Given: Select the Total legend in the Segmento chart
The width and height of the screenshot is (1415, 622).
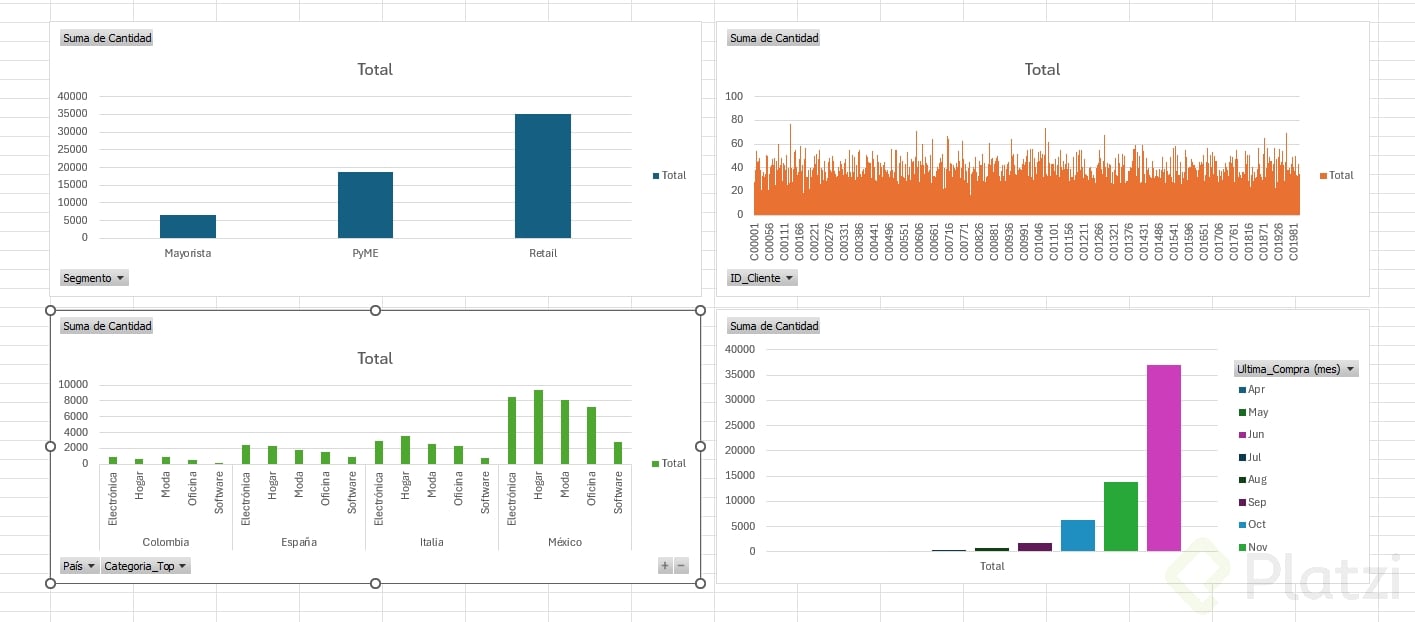Looking at the screenshot, I should [669, 175].
